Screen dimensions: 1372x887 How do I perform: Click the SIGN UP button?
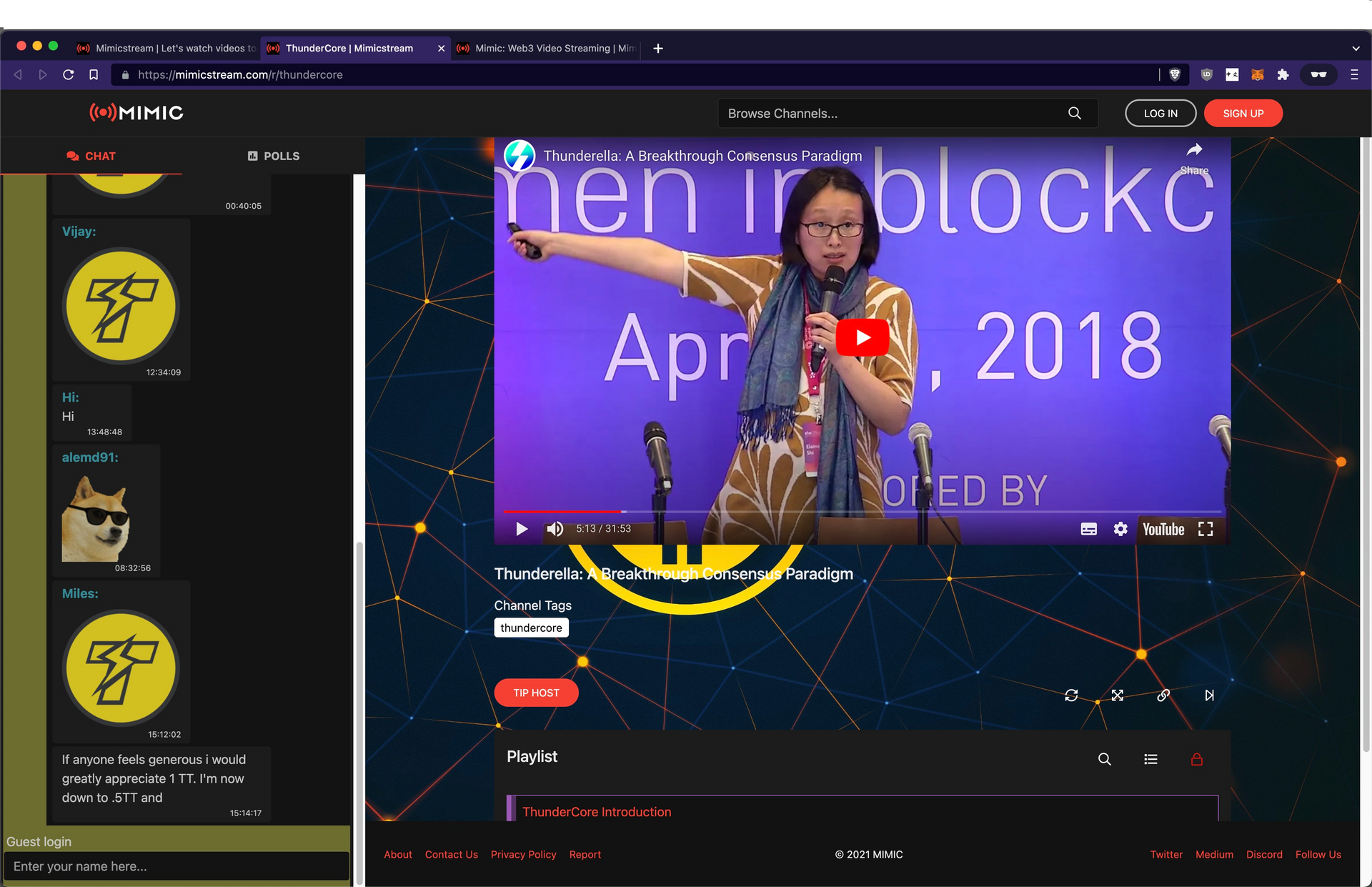1243,113
